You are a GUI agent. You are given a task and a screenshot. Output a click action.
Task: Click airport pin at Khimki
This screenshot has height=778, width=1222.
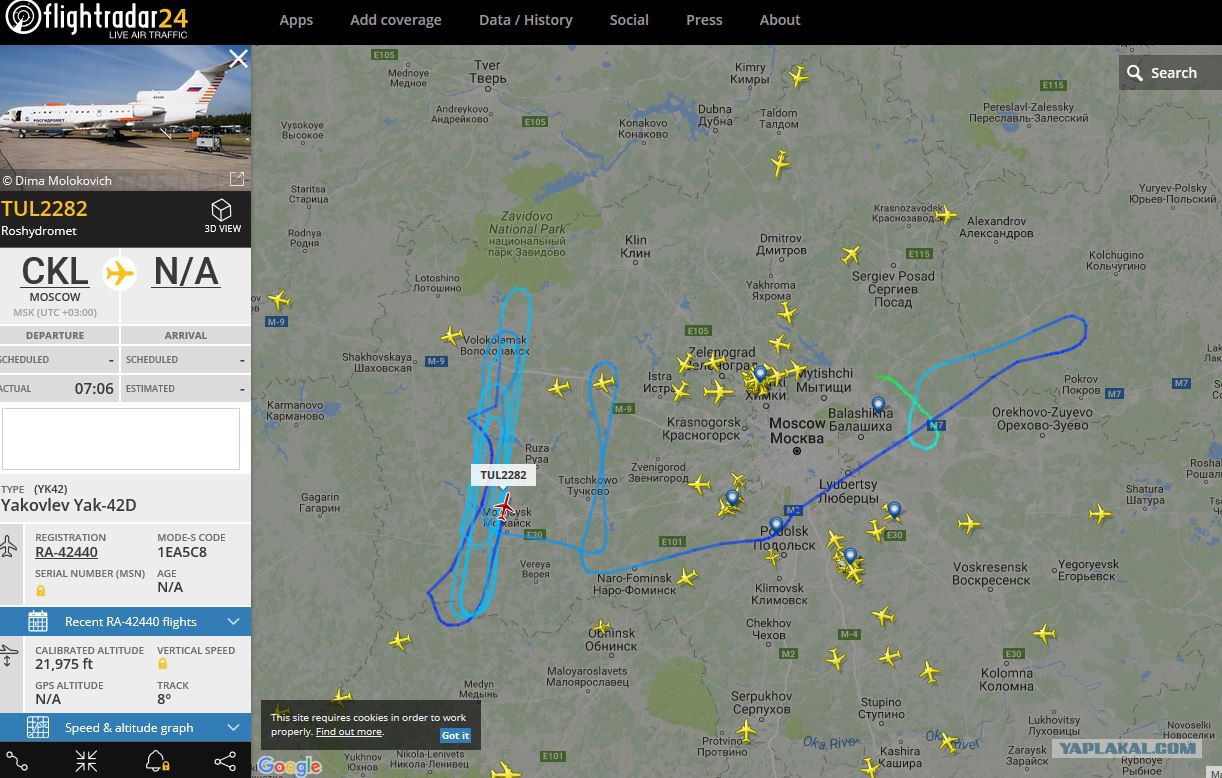coord(760,374)
